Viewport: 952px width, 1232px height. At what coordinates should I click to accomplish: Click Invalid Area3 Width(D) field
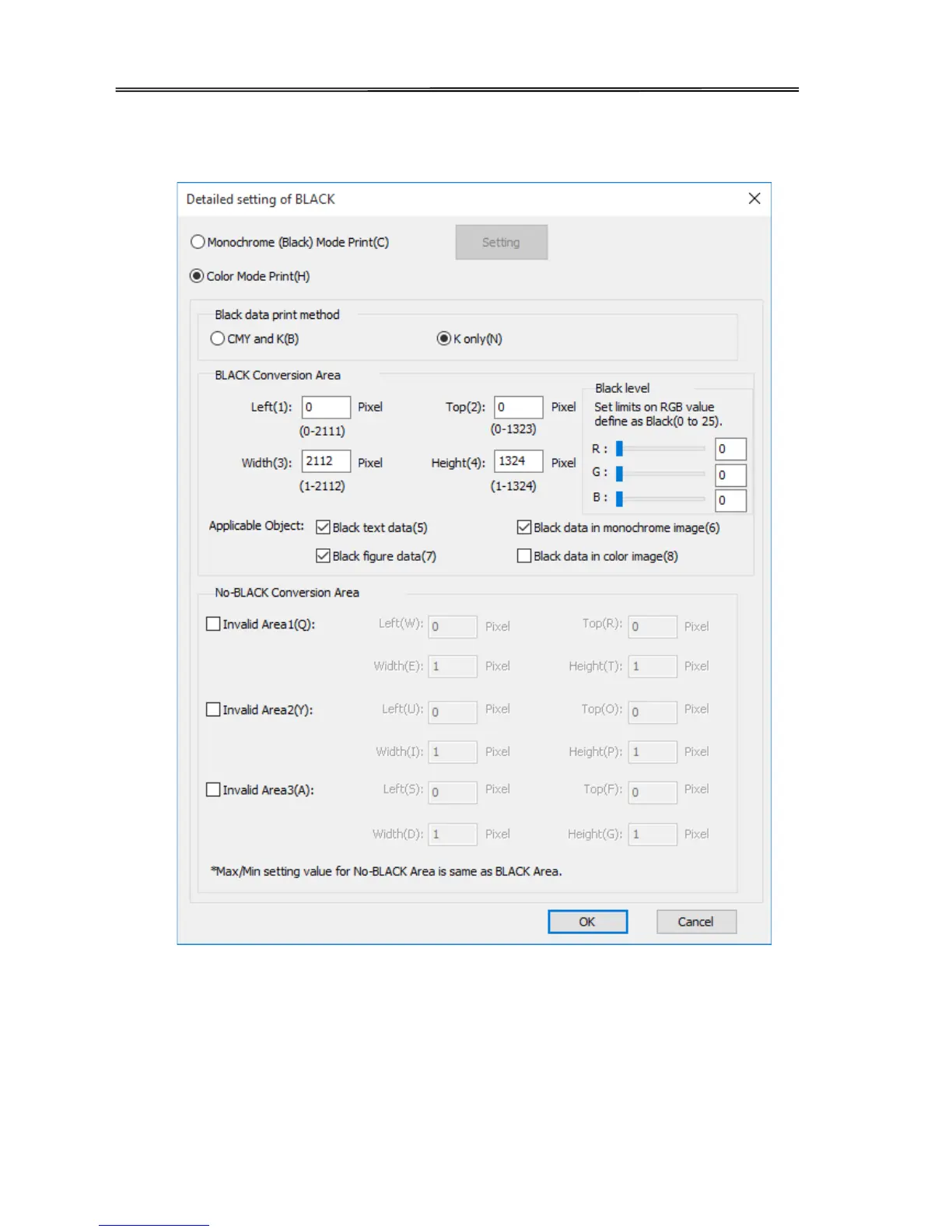click(453, 834)
